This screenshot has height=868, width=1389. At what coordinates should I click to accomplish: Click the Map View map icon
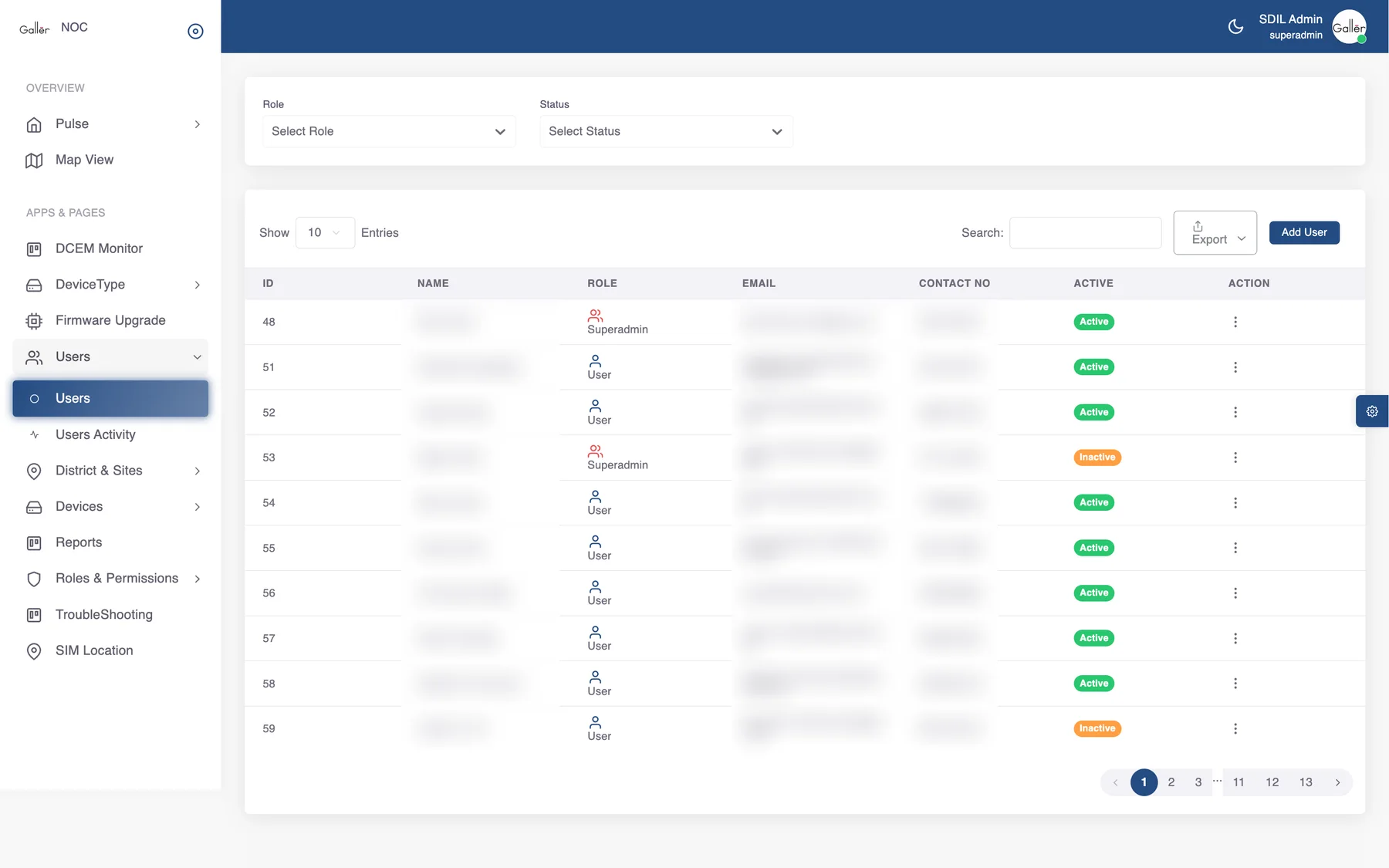(x=34, y=160)
